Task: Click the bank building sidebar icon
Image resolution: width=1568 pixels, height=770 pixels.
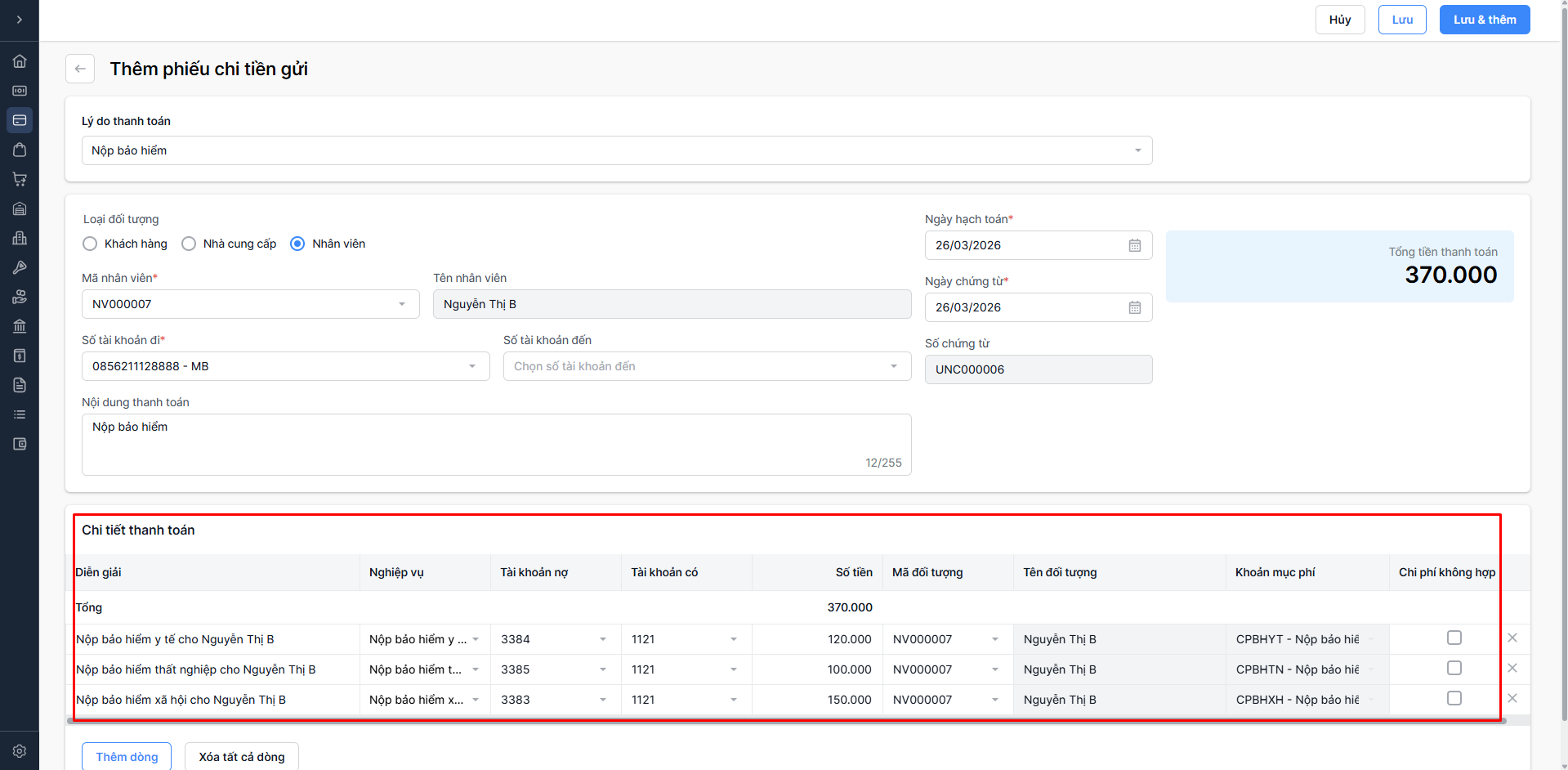Action: tap(20, 326)
